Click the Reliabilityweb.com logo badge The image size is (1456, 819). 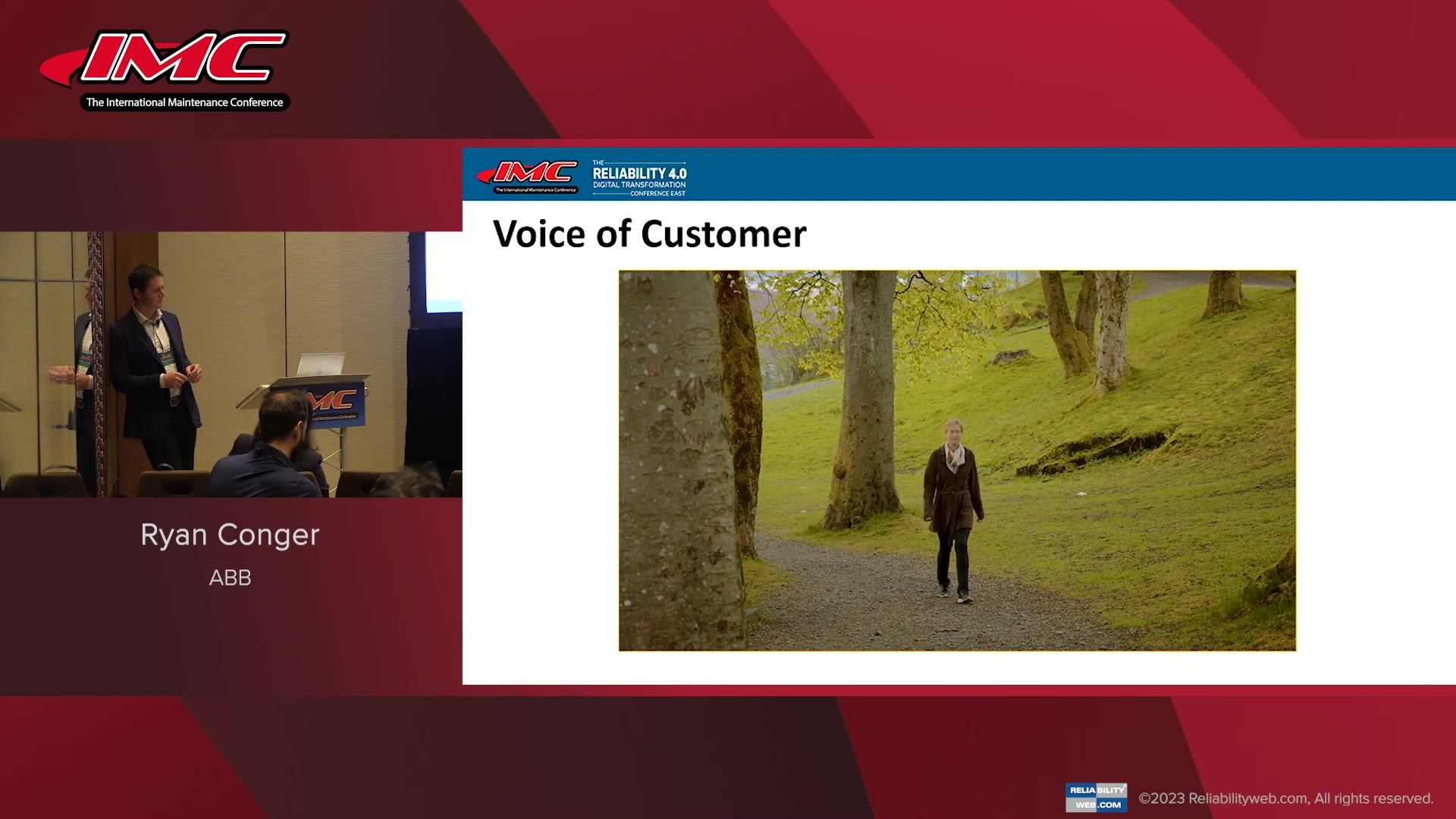point(1096,797)
